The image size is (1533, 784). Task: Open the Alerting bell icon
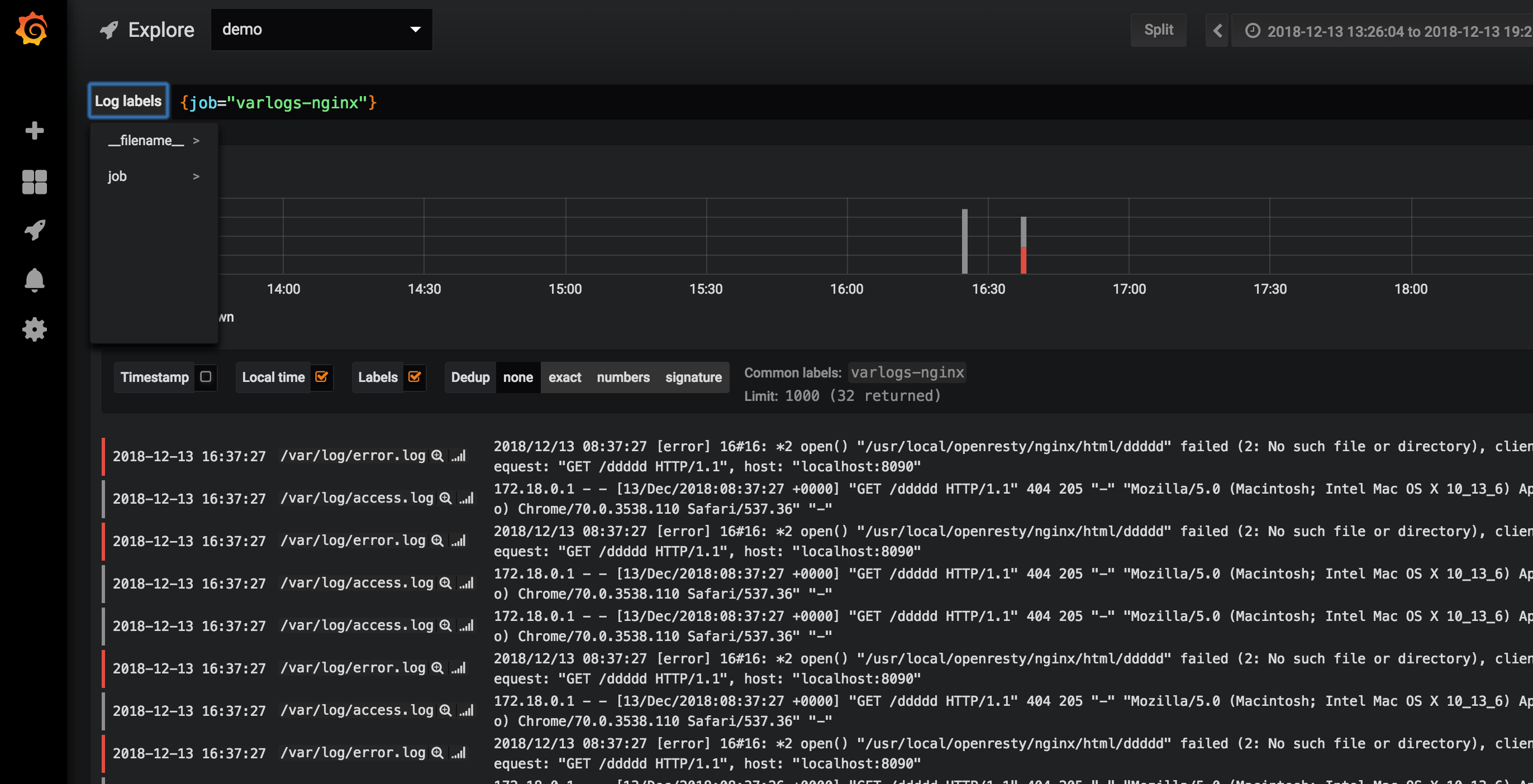pyautogui.click(x=35, y=280)
